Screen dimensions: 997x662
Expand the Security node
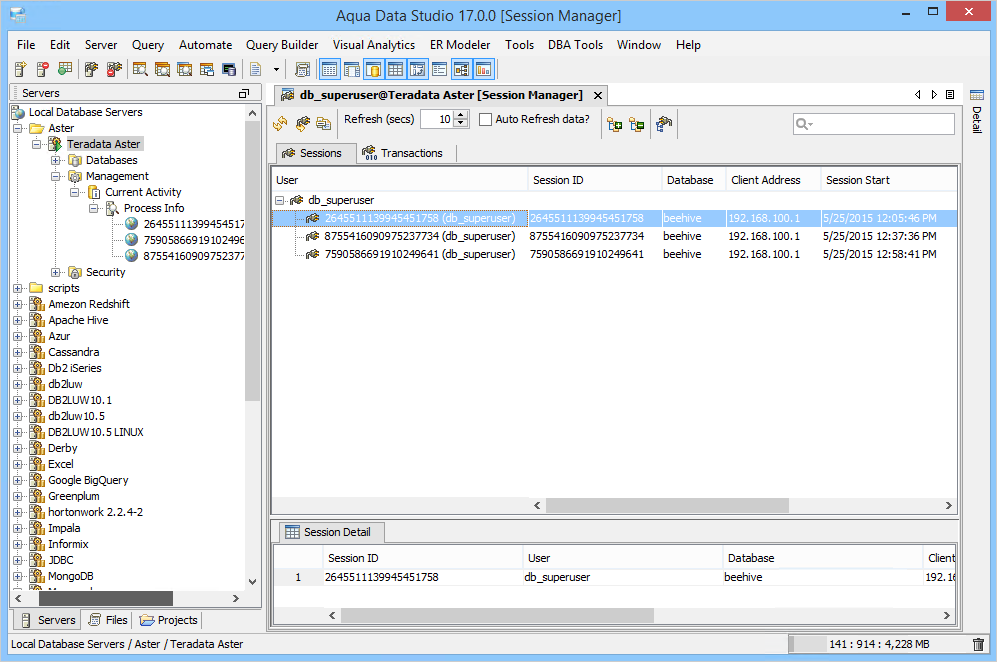pyautogui.click(x=56, y=272)
